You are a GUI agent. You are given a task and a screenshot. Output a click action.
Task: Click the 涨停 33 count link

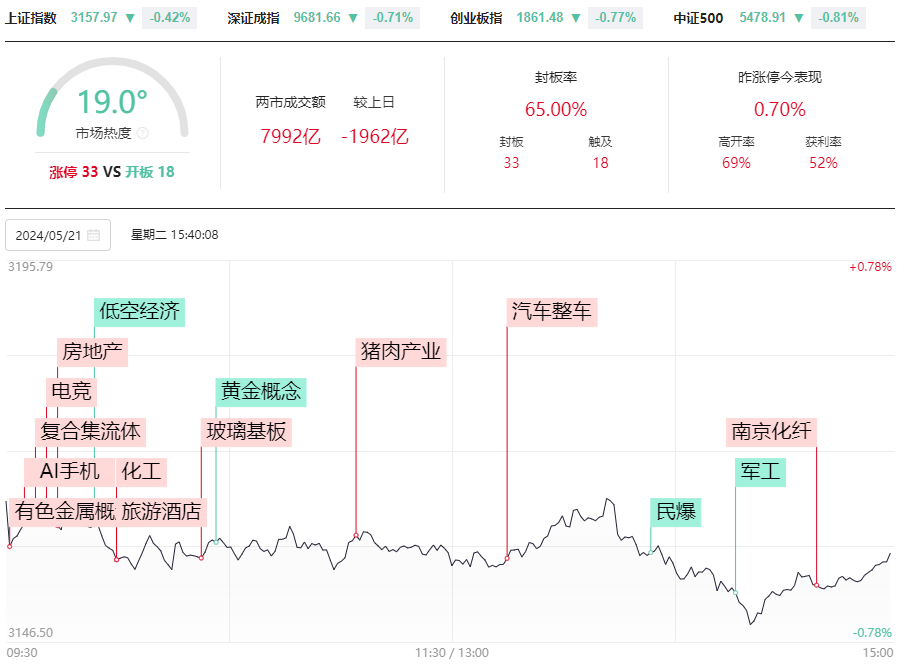click(73, 172)
